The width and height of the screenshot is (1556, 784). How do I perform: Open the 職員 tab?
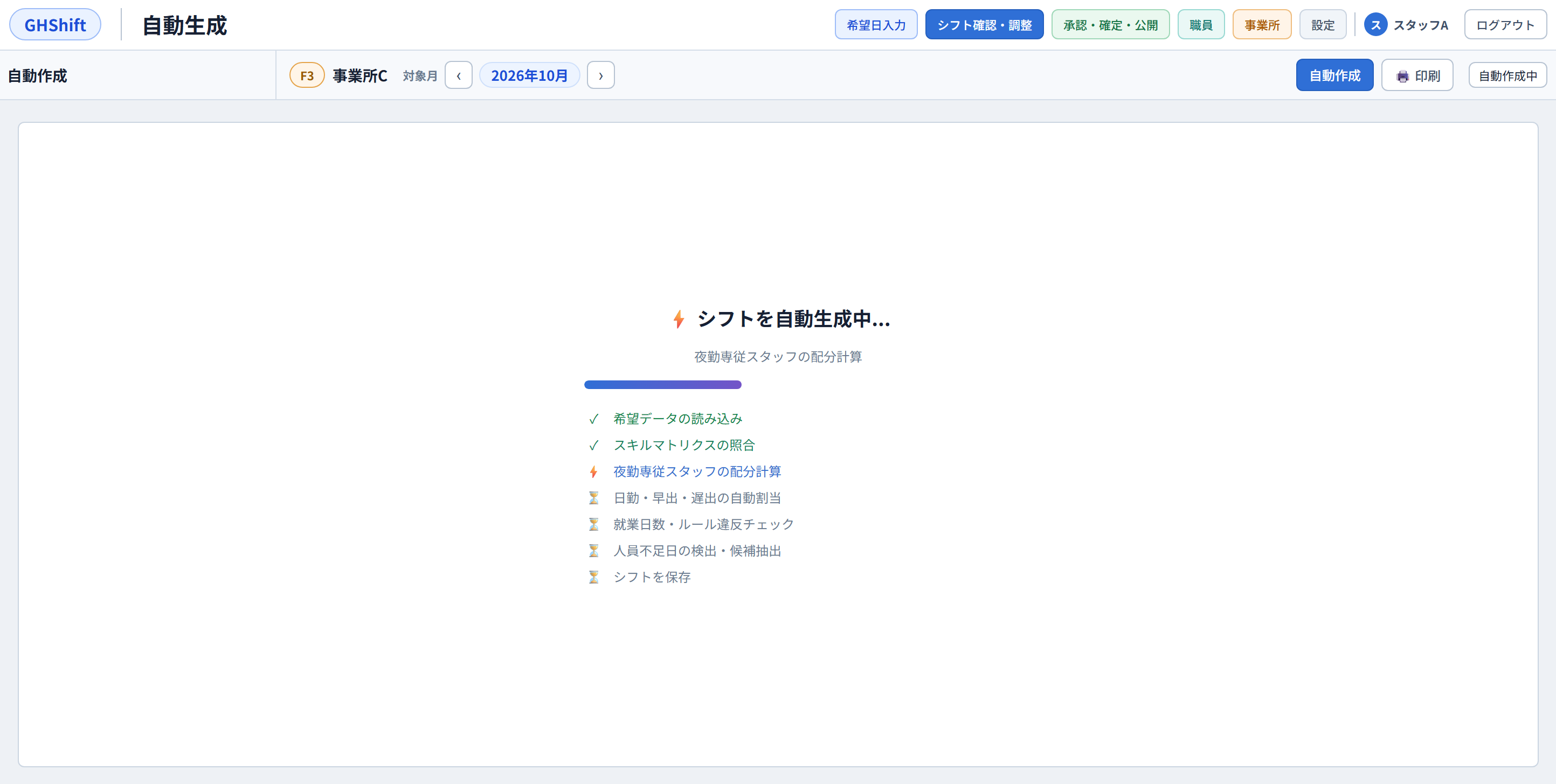point(1201,25)
